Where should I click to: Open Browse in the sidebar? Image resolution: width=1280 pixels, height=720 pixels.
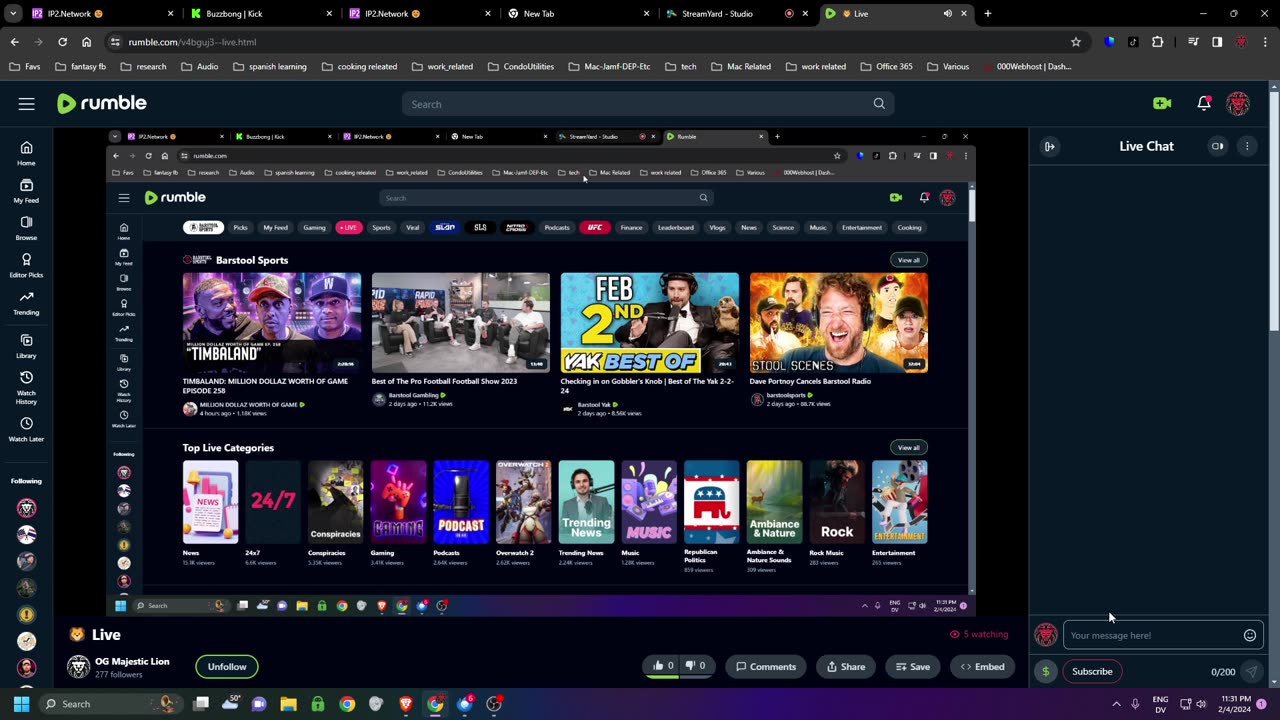coord(26,228)
